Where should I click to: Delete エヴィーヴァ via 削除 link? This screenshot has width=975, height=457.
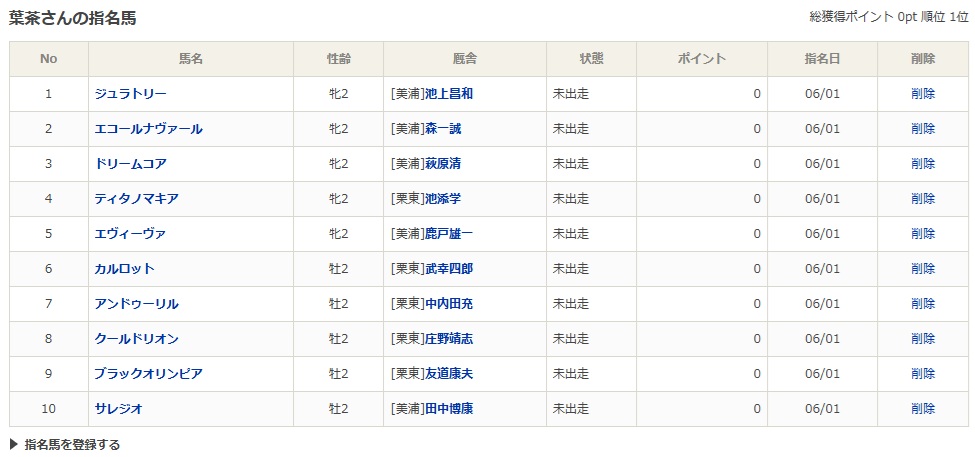point(923,234)
